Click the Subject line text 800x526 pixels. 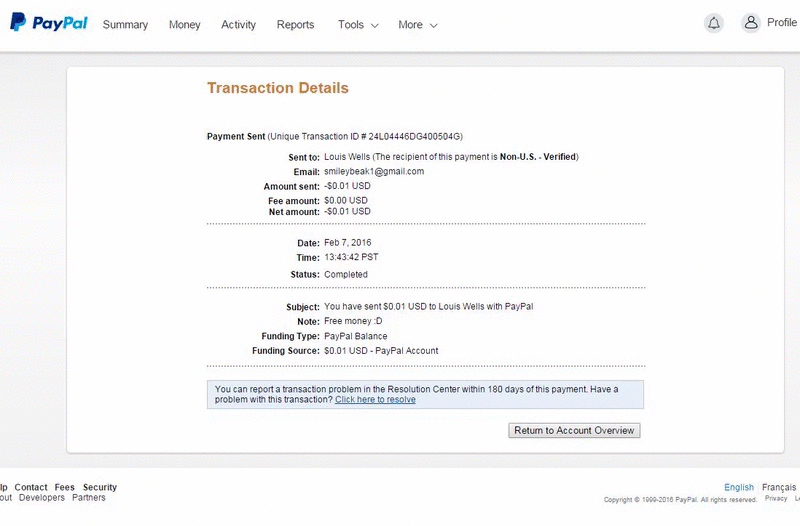[x=429, y=307]
